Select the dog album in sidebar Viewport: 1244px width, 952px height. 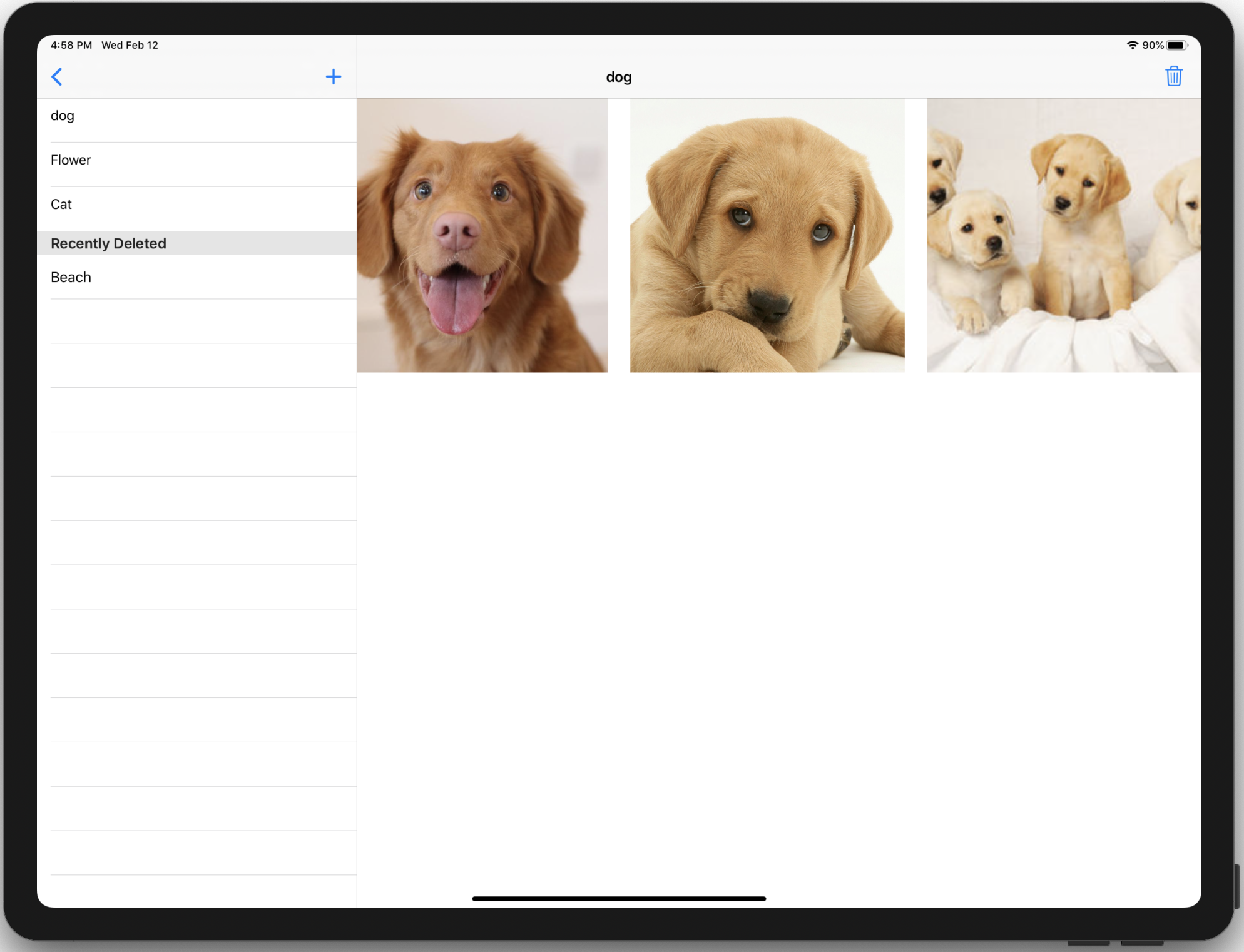click(63, 116)
